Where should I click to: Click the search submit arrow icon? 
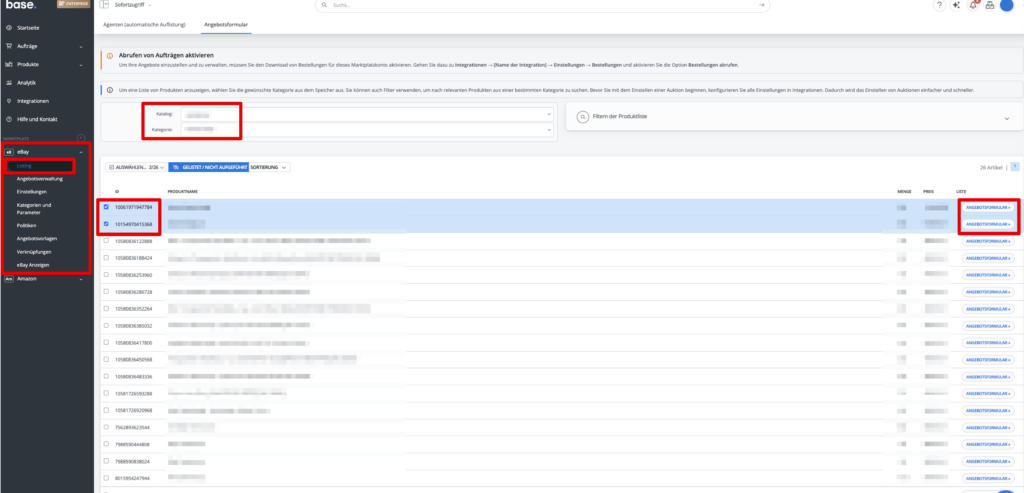click(x=761, y=5)
